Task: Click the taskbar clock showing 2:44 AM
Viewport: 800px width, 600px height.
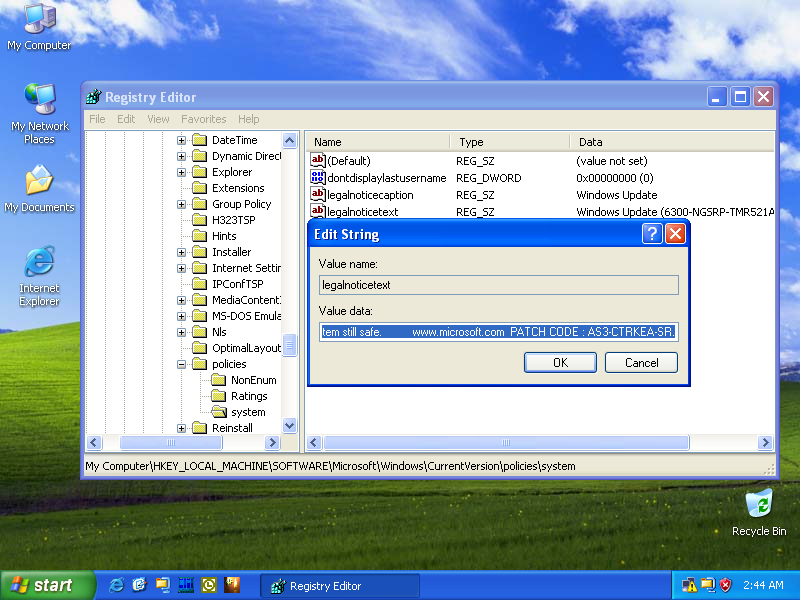Action: point(763,585)
